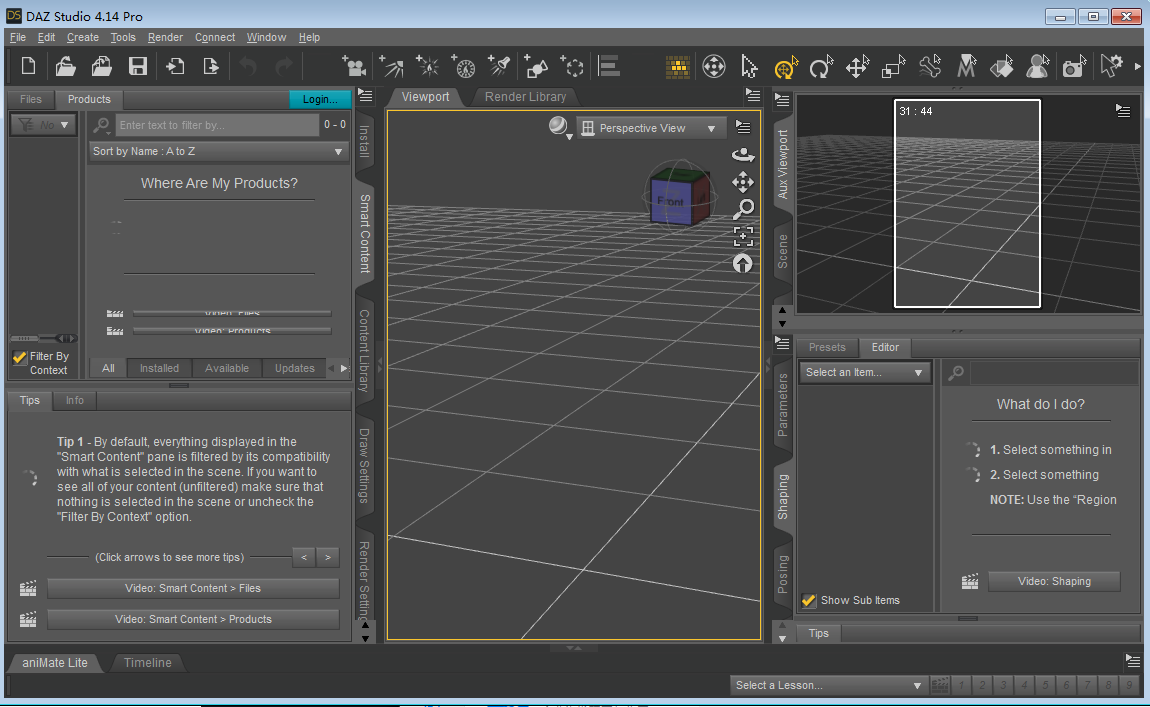Open the viewport pane options menu
The image size is (1150, 707).
click(752, 95)
